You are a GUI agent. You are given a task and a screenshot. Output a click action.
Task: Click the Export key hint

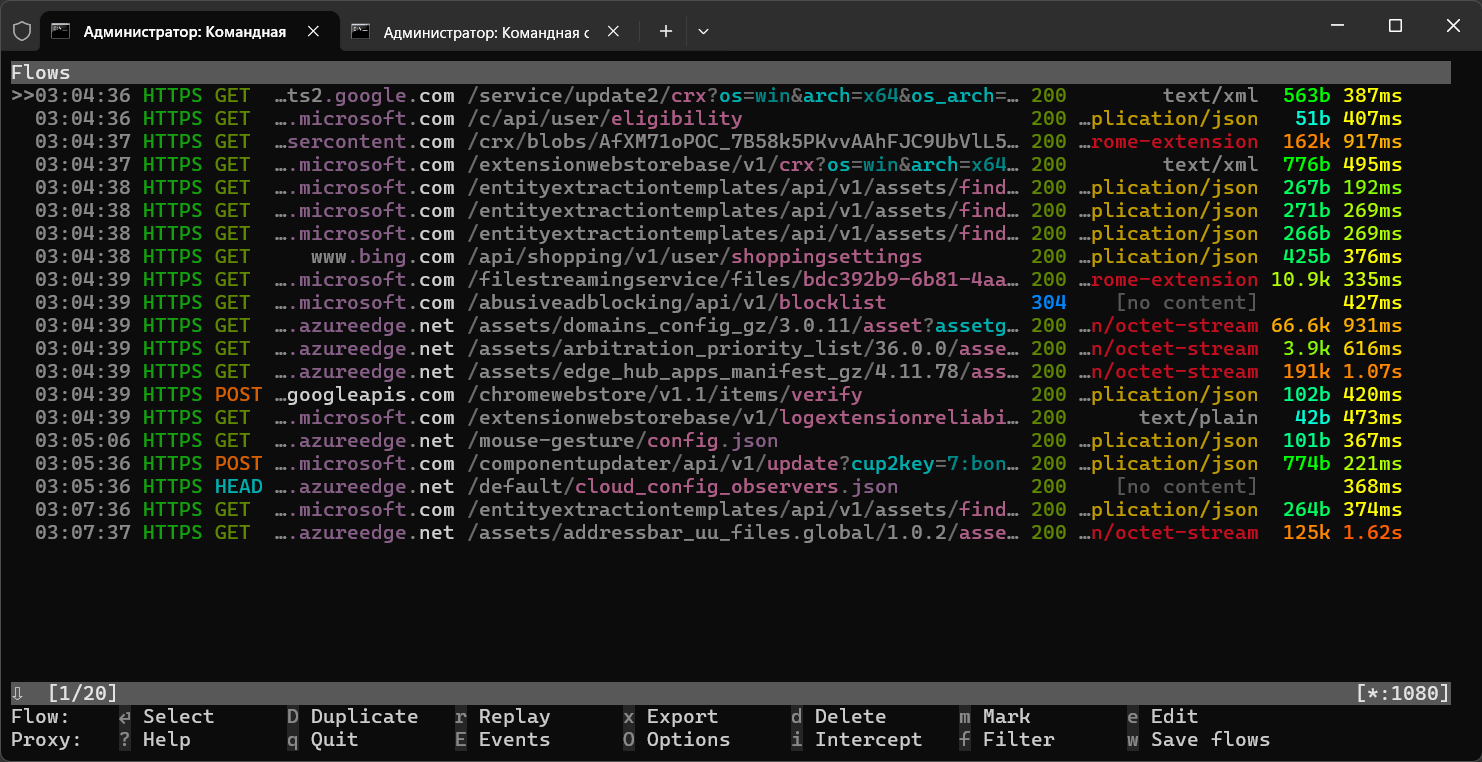coord(671,716)
